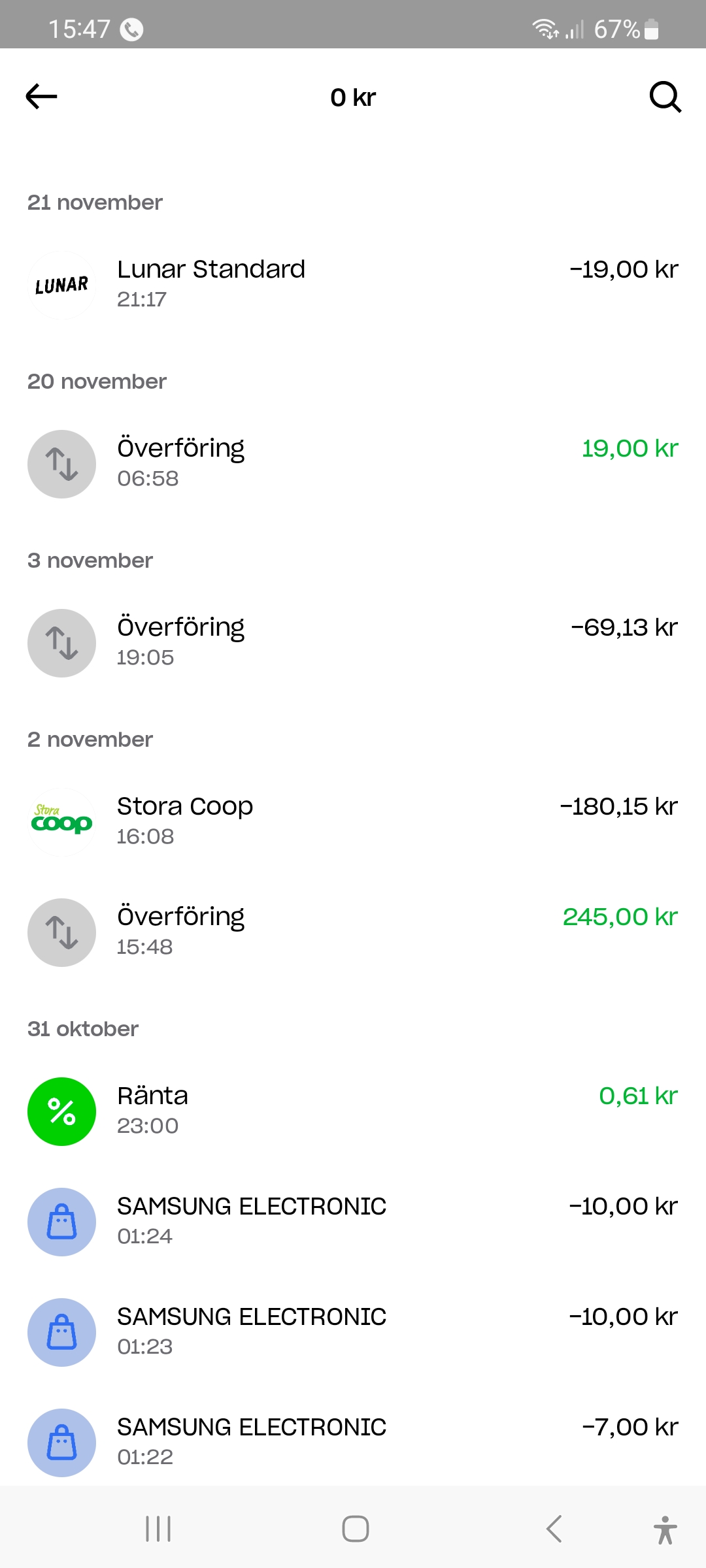Open Android accessibility shortcut button
This screenshot has width=706, height=1568.
coord(665,1529)
